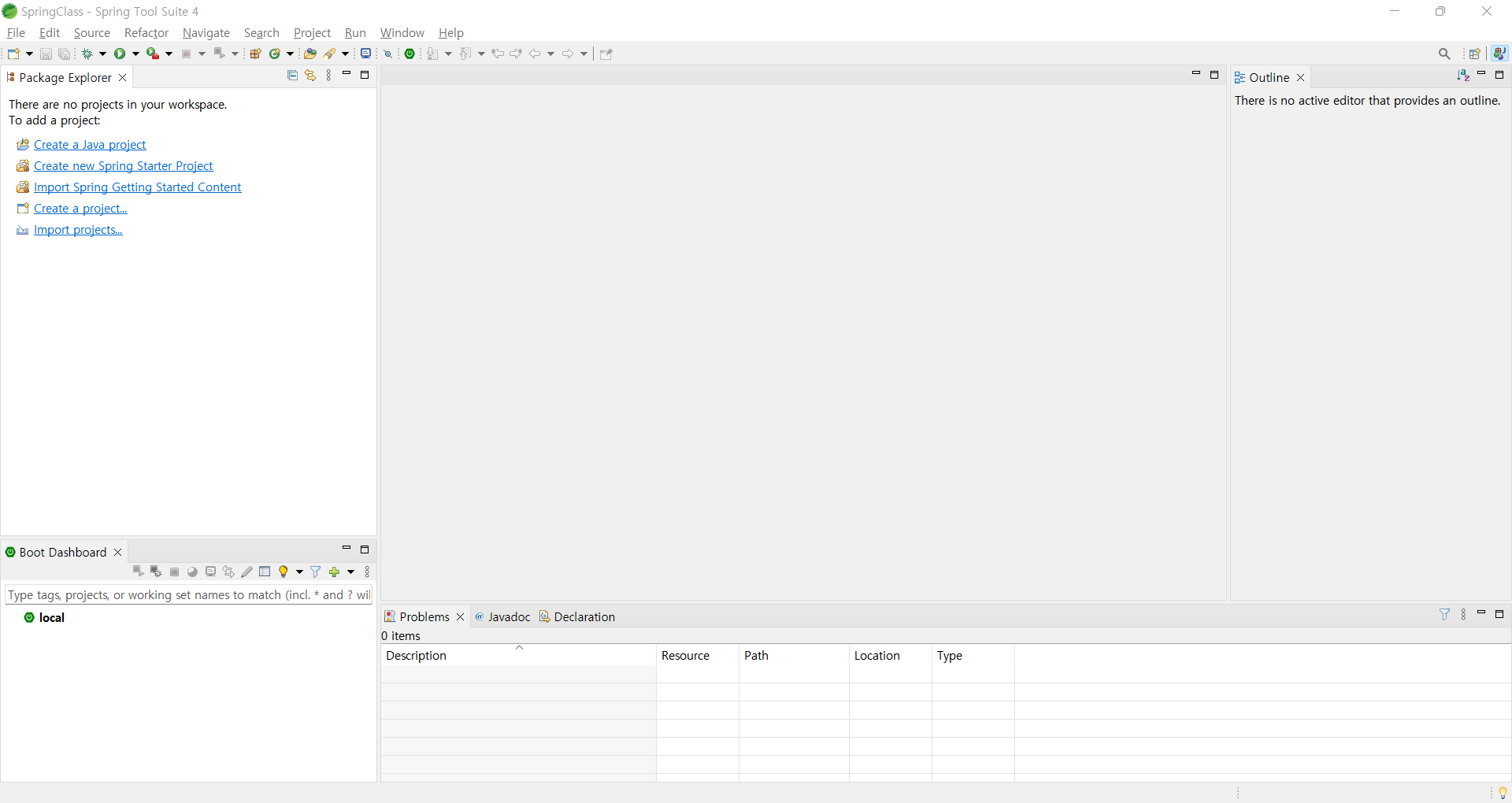Open the Refactor menu
Screen dimensions: 1512x803
click(x=146, y=32)
